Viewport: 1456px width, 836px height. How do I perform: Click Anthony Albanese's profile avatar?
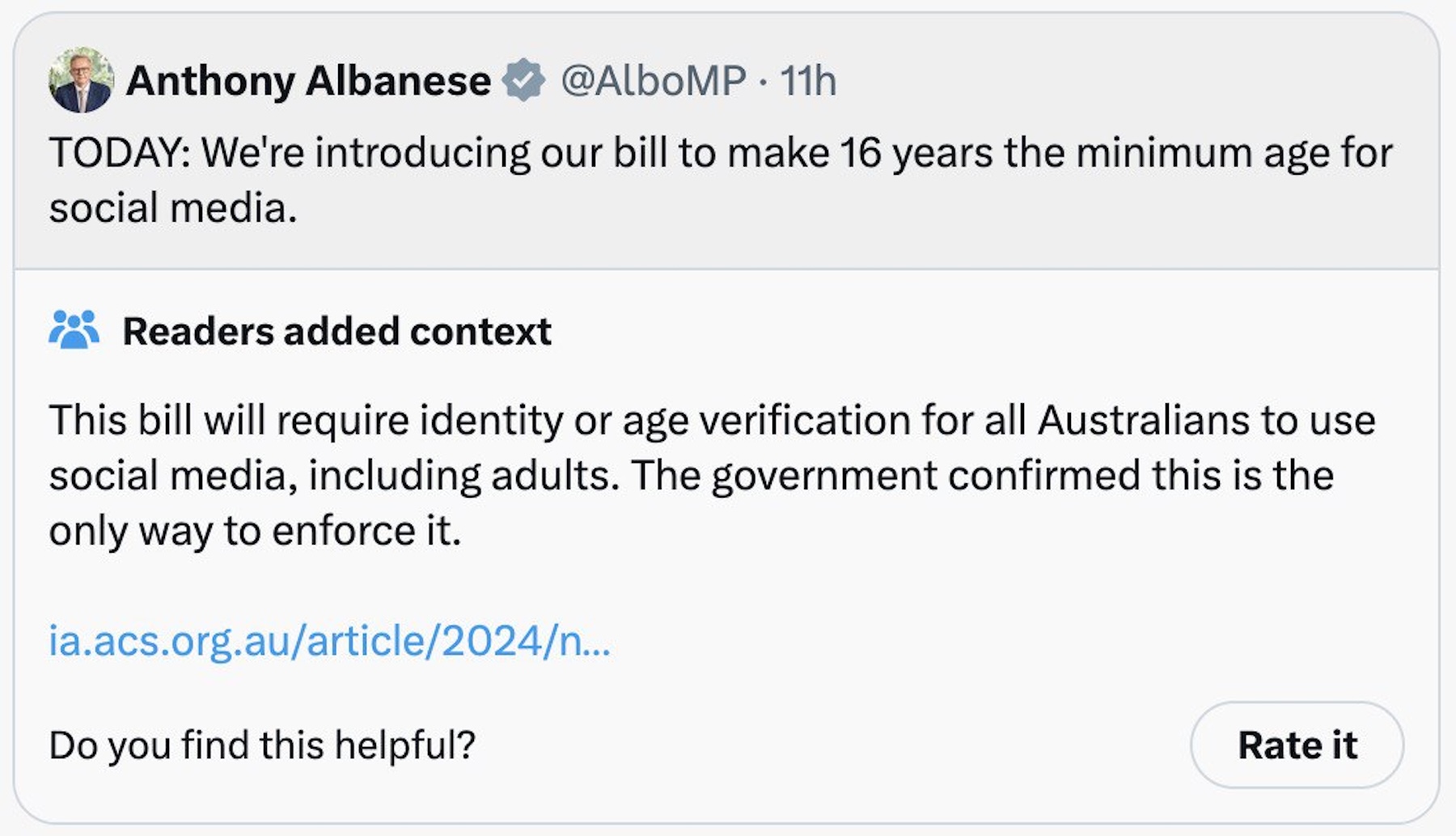pyautogui.click(x=81, y=80)
